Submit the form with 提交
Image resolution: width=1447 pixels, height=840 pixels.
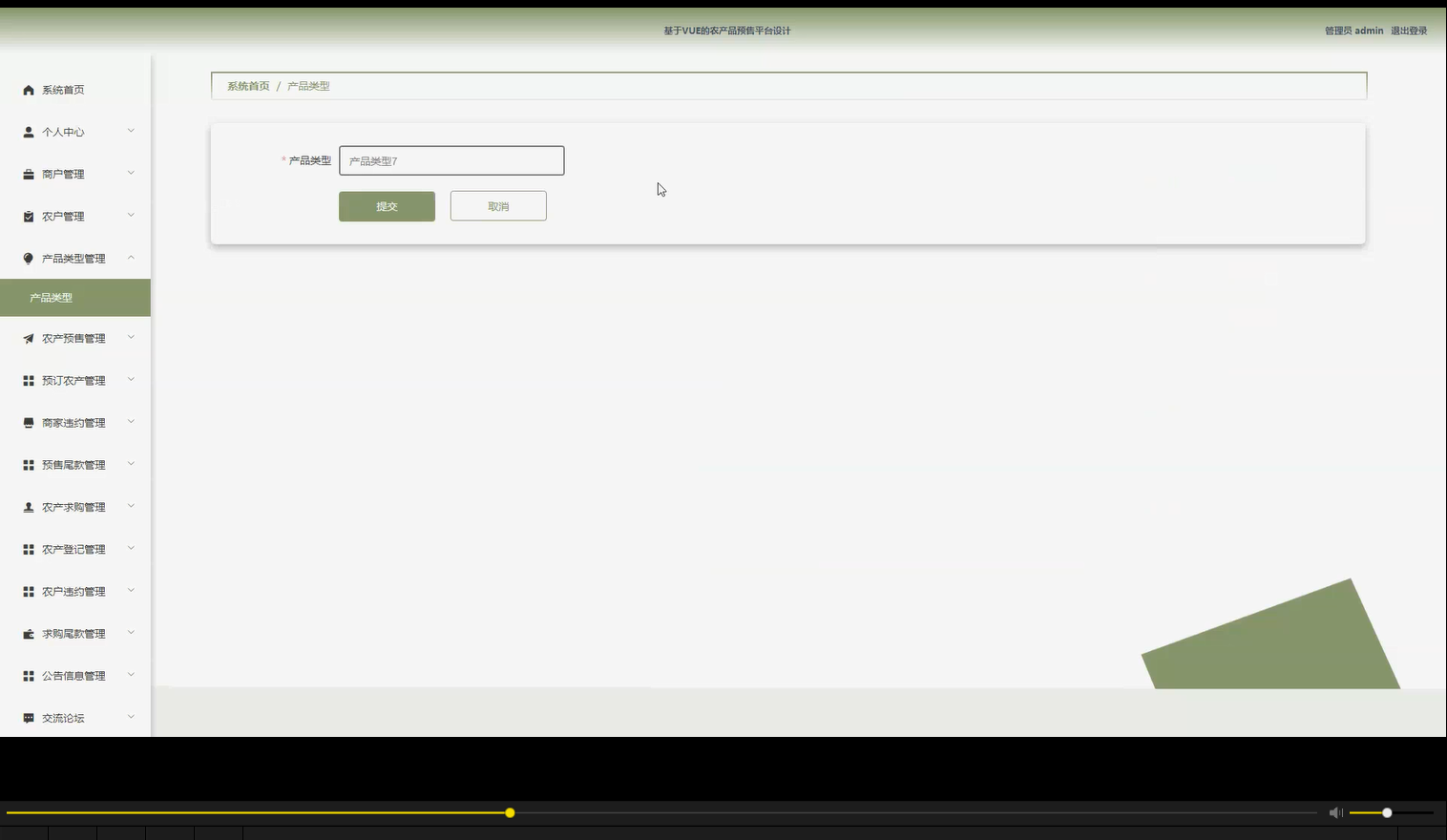(387, 206)
